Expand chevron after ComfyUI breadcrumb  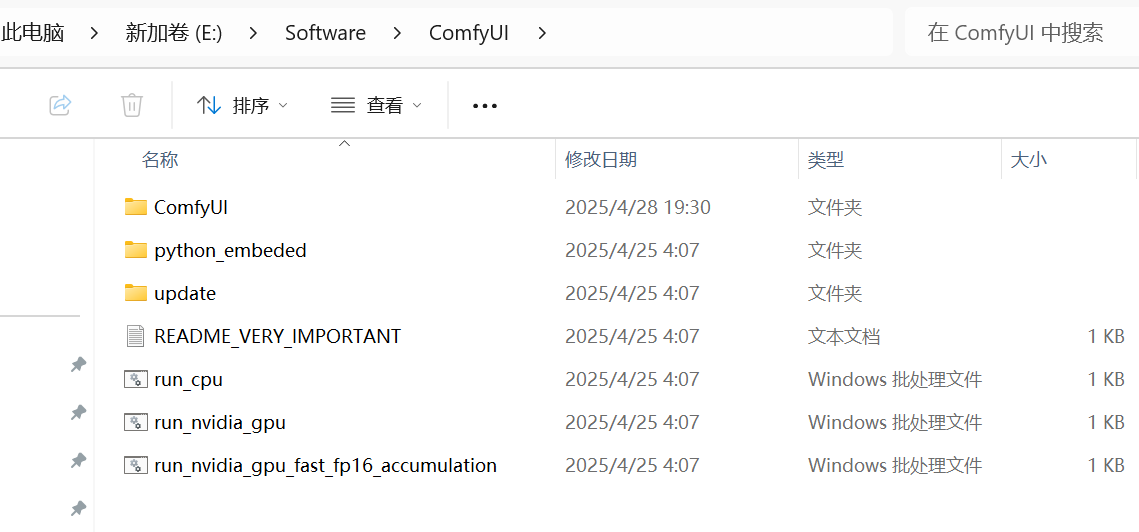[x=541, y=33]
